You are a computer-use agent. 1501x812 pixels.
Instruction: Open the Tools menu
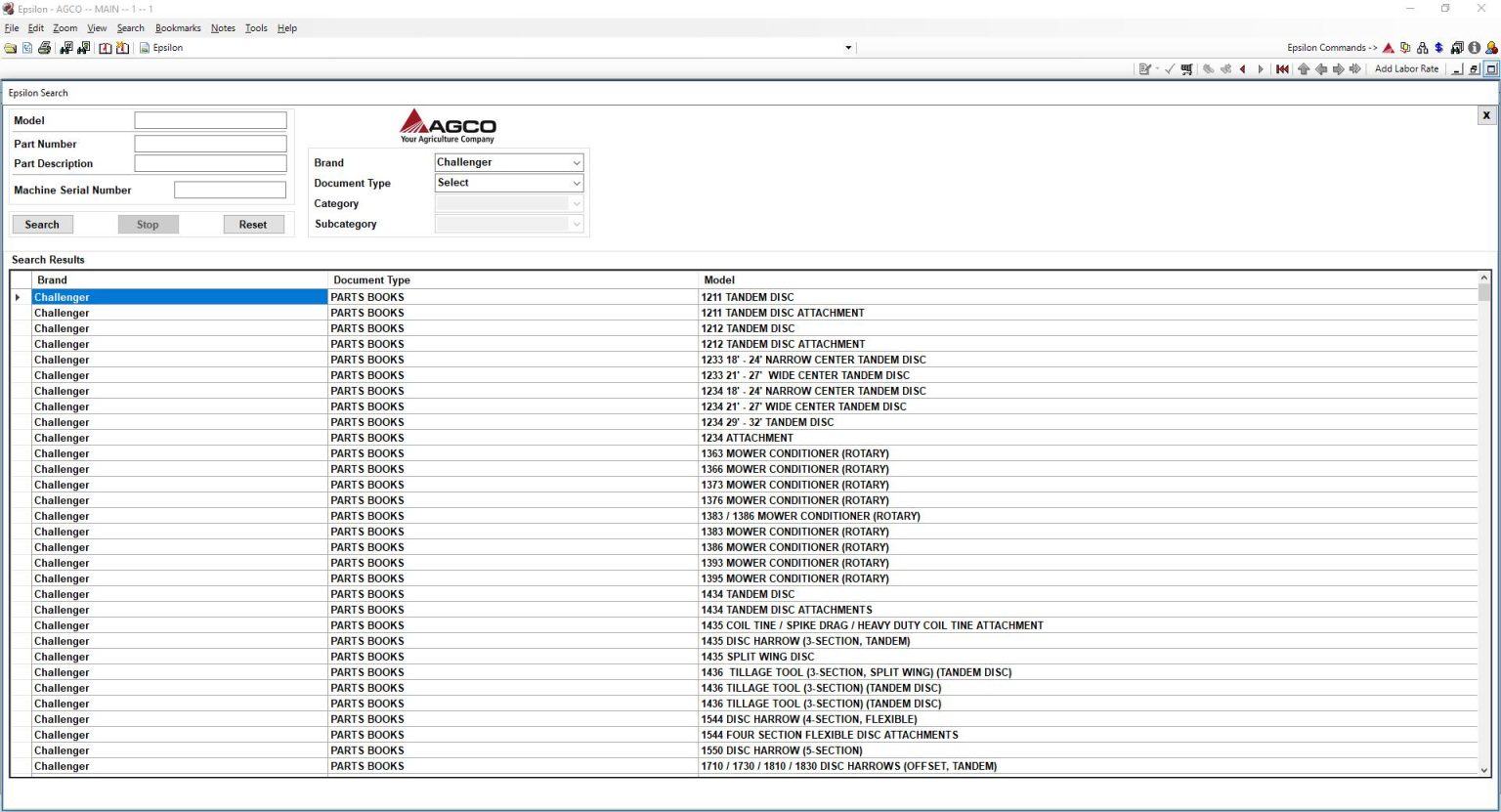pos(255,27)
